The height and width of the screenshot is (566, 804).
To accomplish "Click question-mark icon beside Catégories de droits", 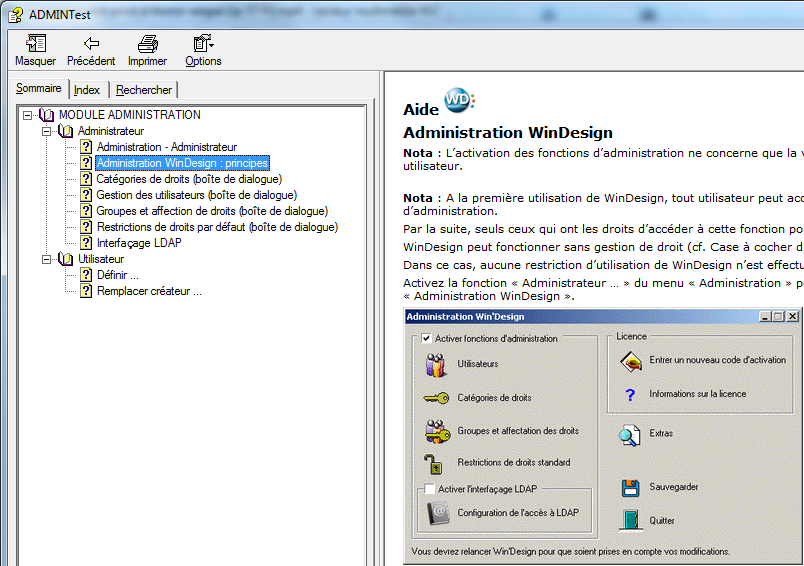I will click(86, 179).
